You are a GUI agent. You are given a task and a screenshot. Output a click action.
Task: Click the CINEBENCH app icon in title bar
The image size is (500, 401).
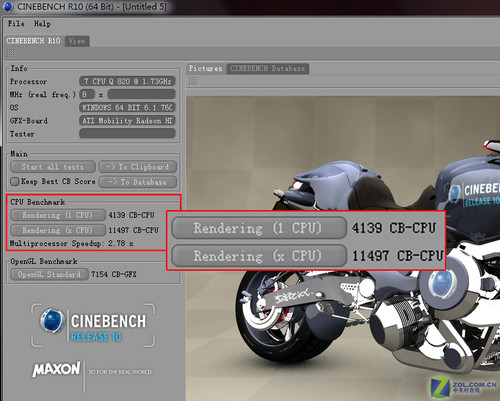coord(8,6)
